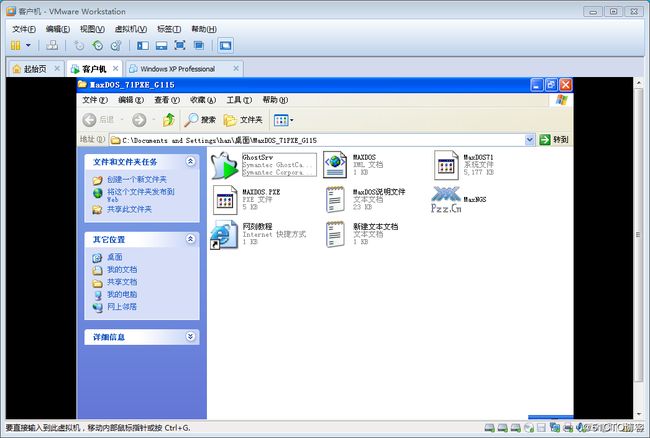The height and width of the screenshot is (438, 650).
Task: Click the VMware vertical scrollbar up arrow
Action: (x=638, y=83)
